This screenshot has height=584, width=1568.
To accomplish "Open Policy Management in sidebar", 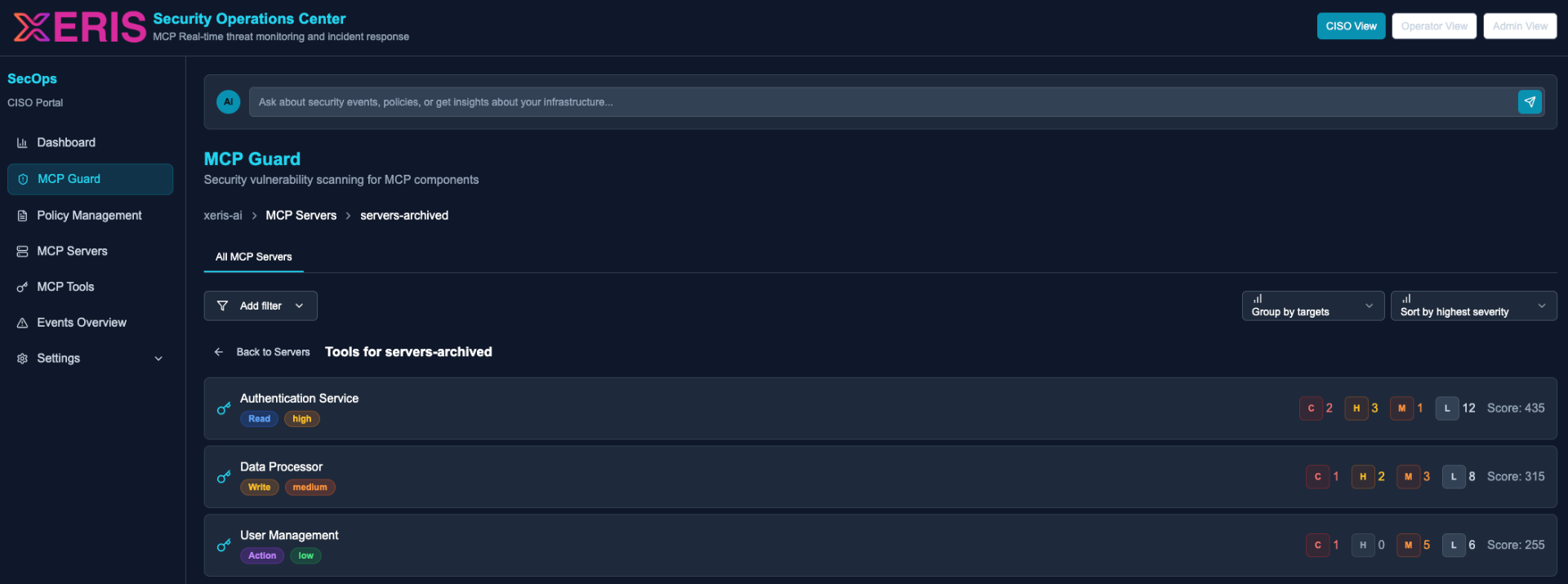I will pyautogui.click(x=89, y=216).
